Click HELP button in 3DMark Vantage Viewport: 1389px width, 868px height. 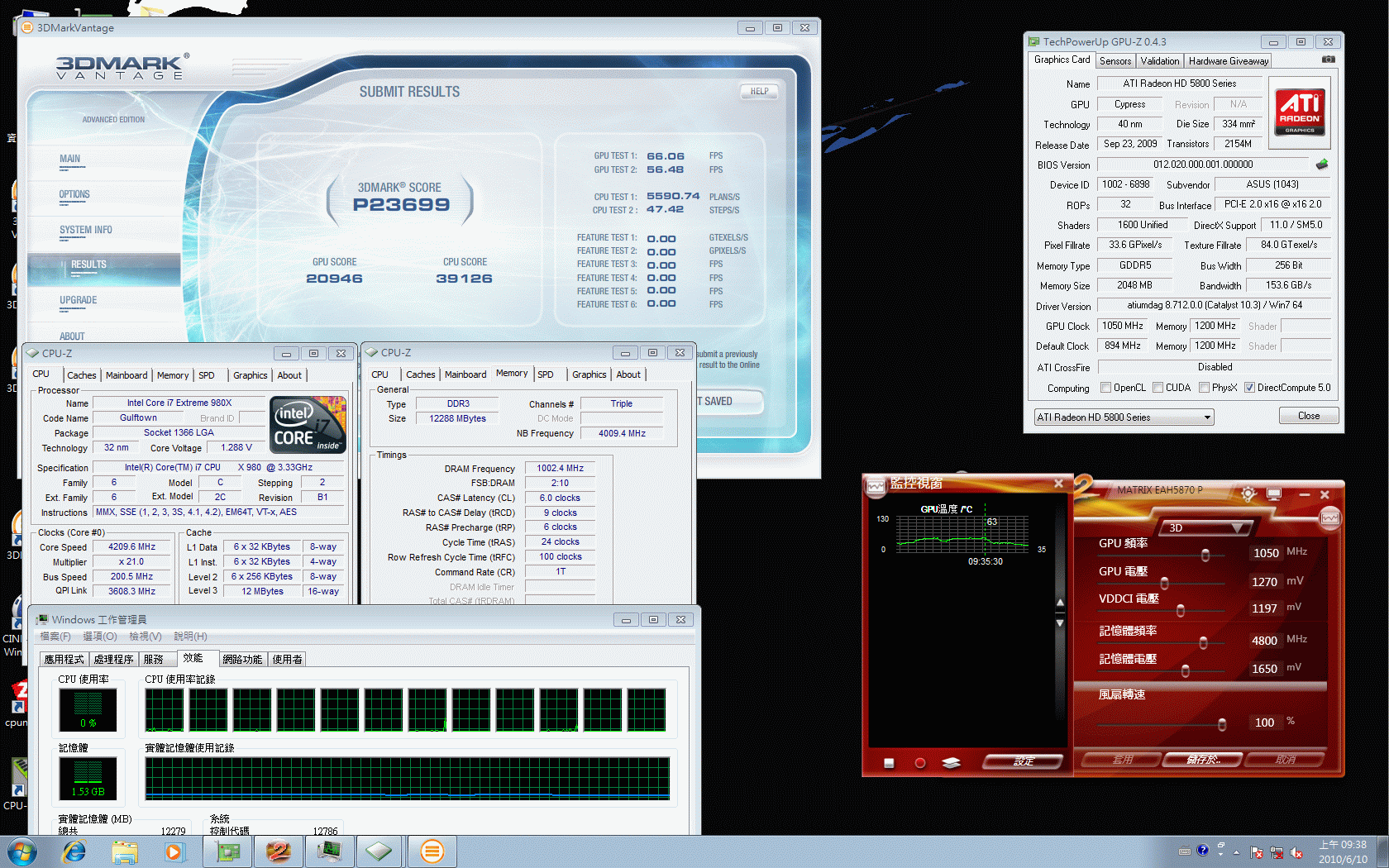point(759,92)
